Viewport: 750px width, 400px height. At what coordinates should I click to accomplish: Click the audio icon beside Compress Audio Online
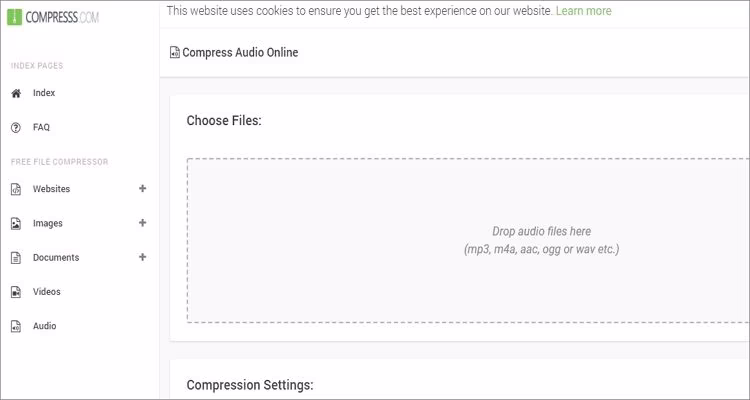pos(175,53)
